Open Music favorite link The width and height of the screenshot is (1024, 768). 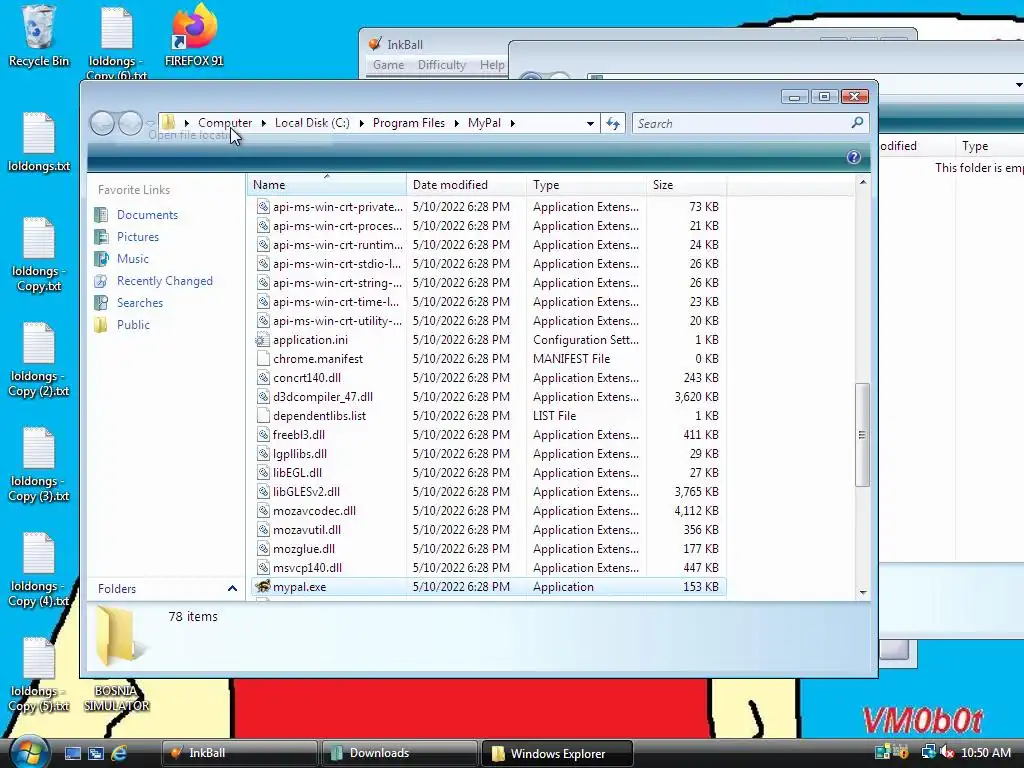[133, 259]
